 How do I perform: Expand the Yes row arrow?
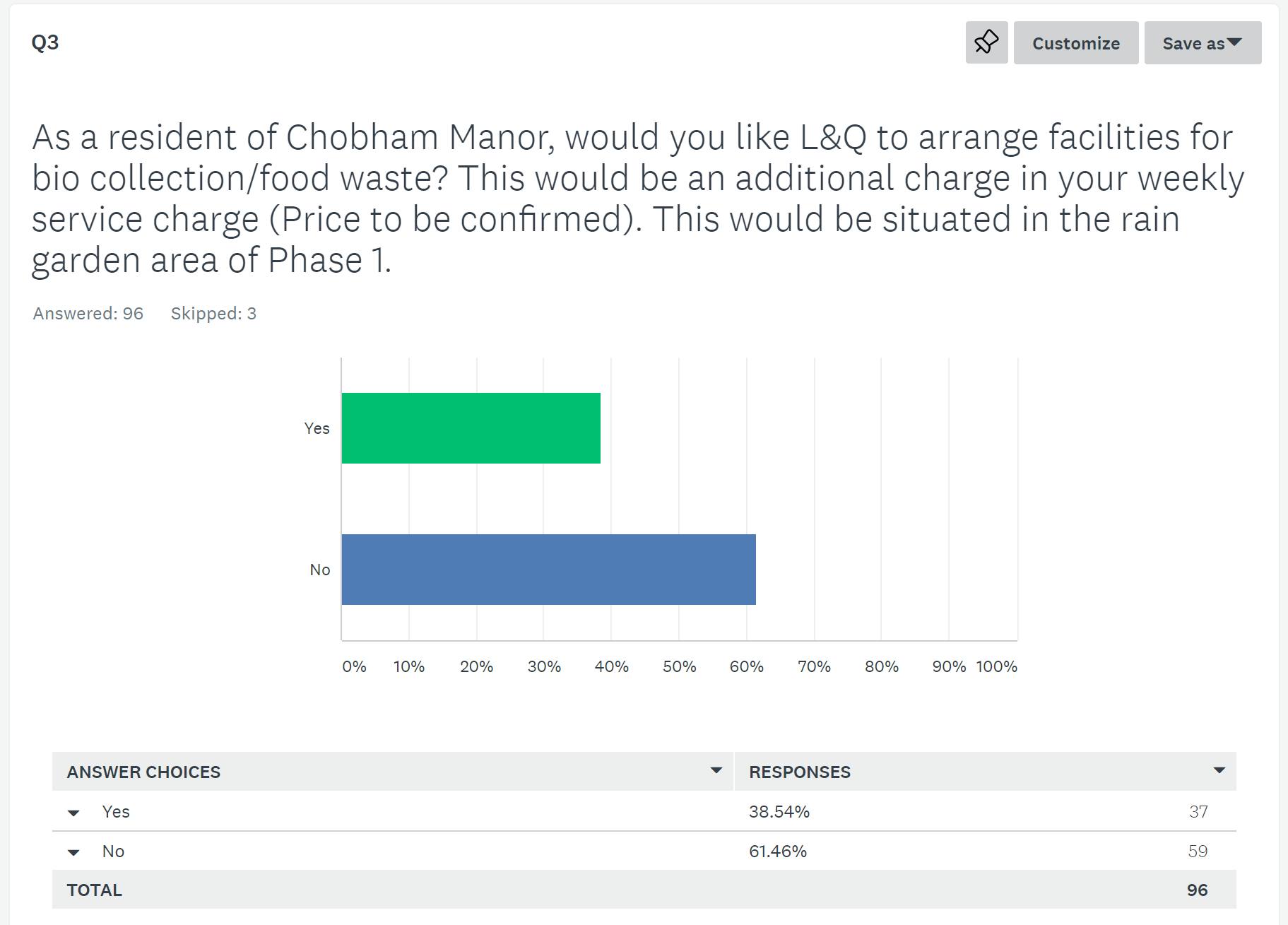click(x=73, y=813)
